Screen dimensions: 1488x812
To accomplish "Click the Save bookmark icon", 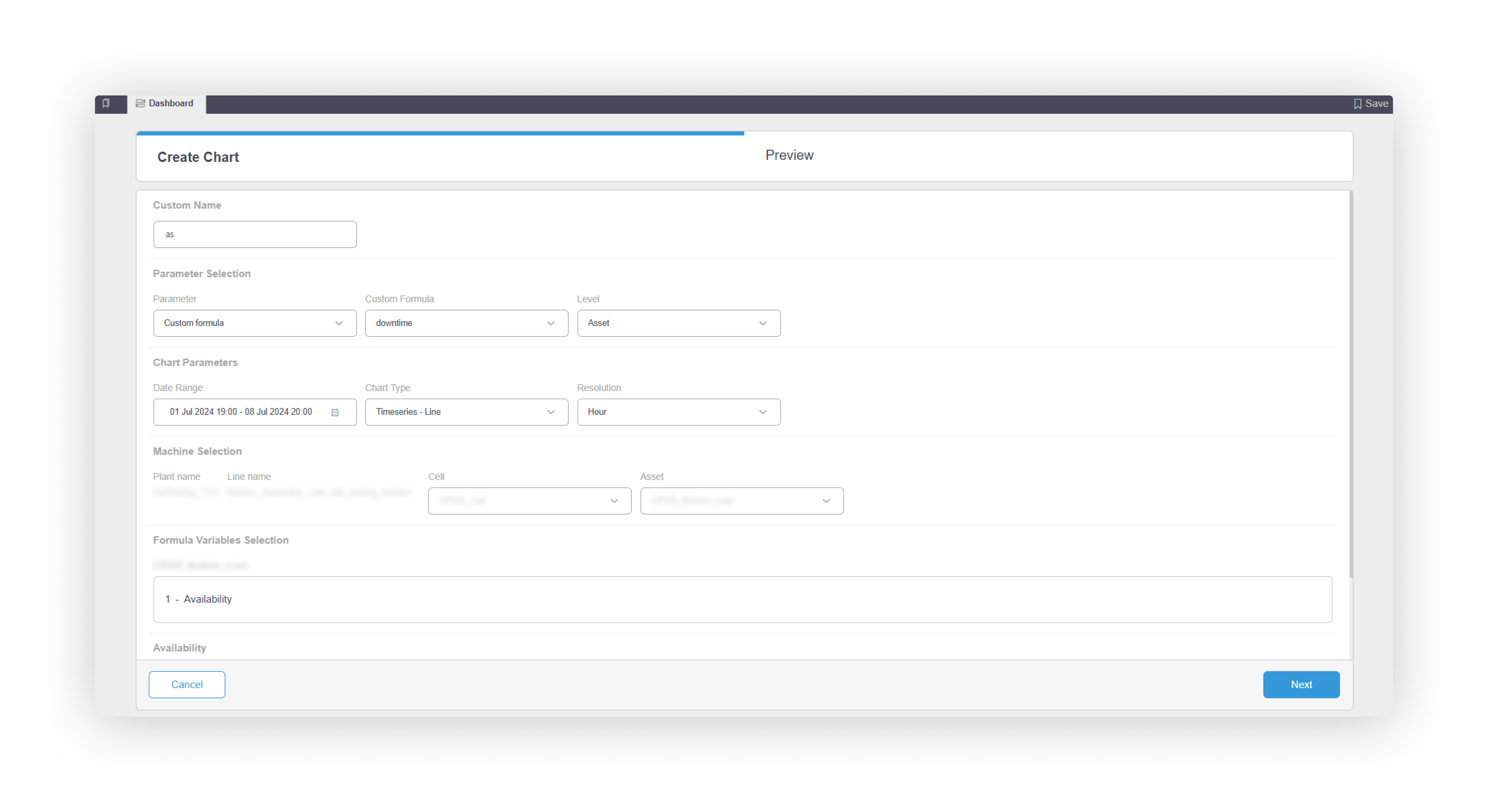I will [1357, 104].
